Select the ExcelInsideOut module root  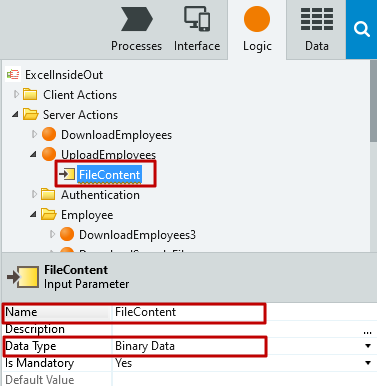pyautogui.click(x=64, y=75)
